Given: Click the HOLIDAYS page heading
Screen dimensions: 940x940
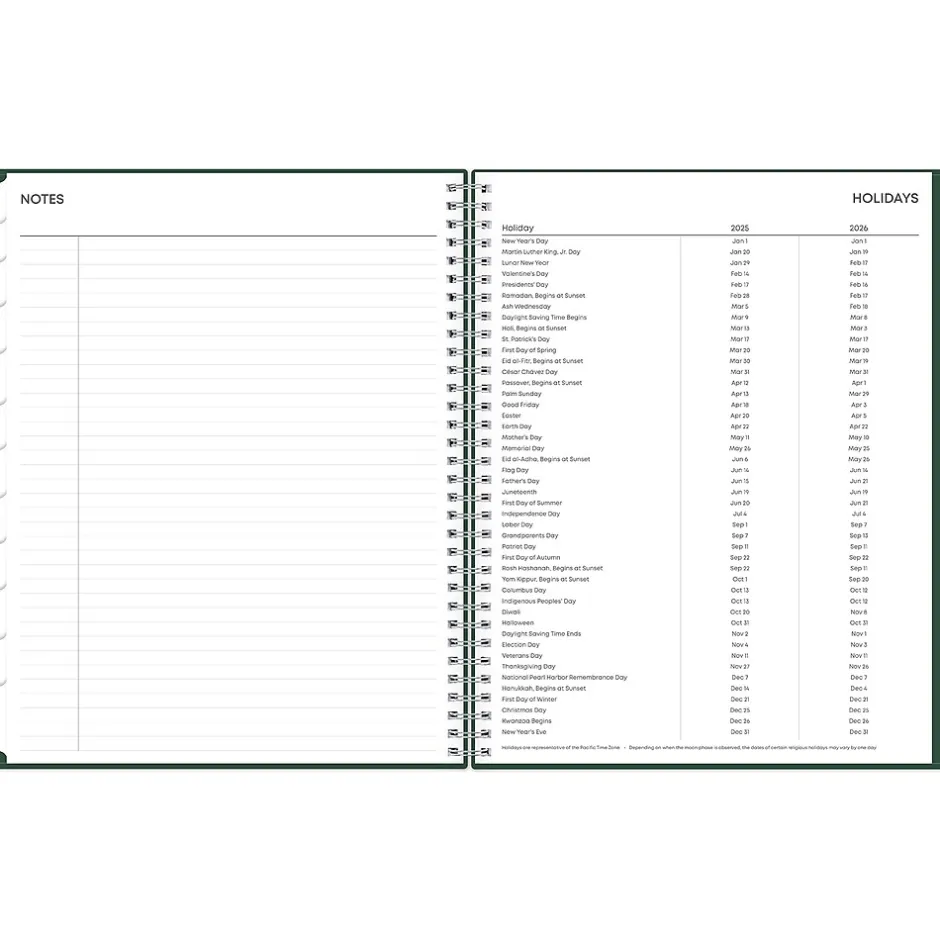Looking at the screenshot, I should tap(884, 198).
